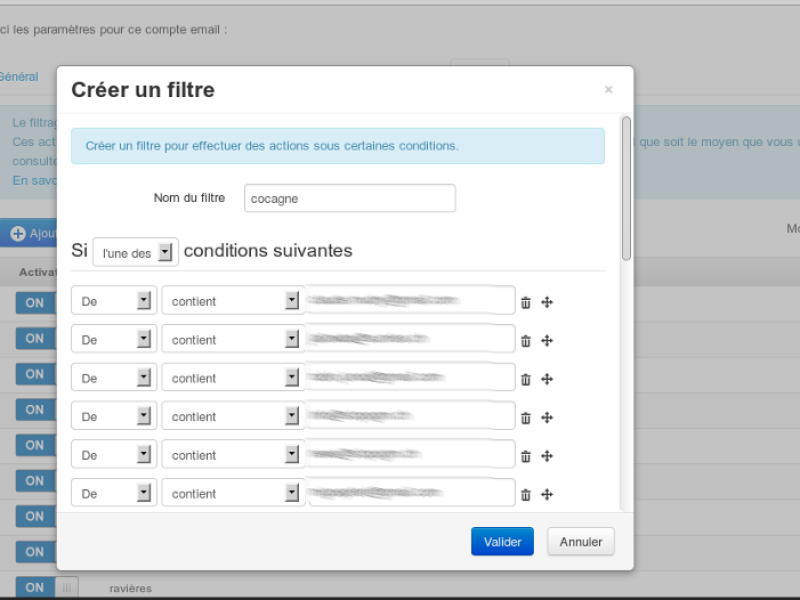800x600 pixels.
Task: Select the contient dropdown in fifth condition
Action: point(233,454)
